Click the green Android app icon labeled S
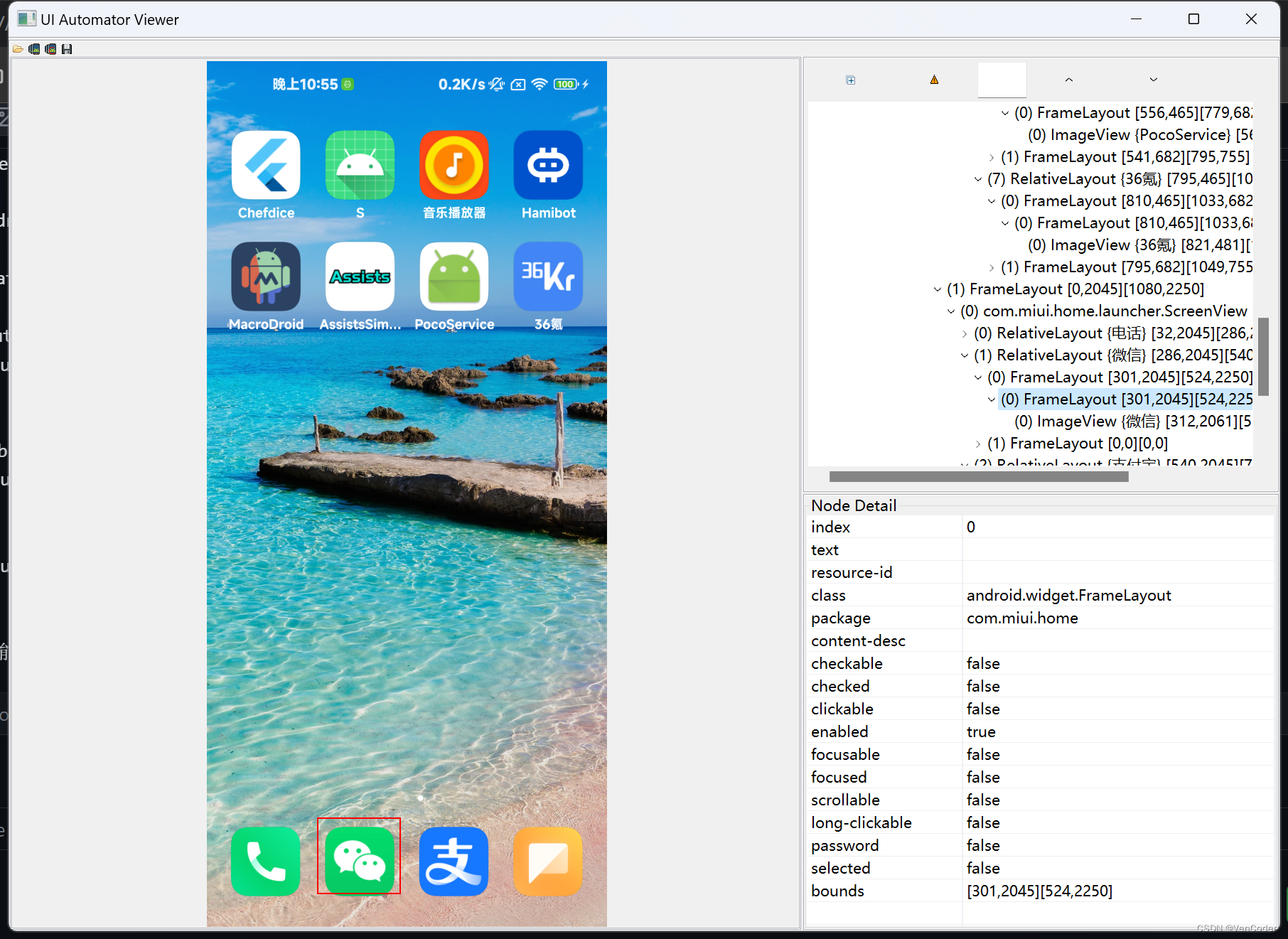 coord(360,165)
